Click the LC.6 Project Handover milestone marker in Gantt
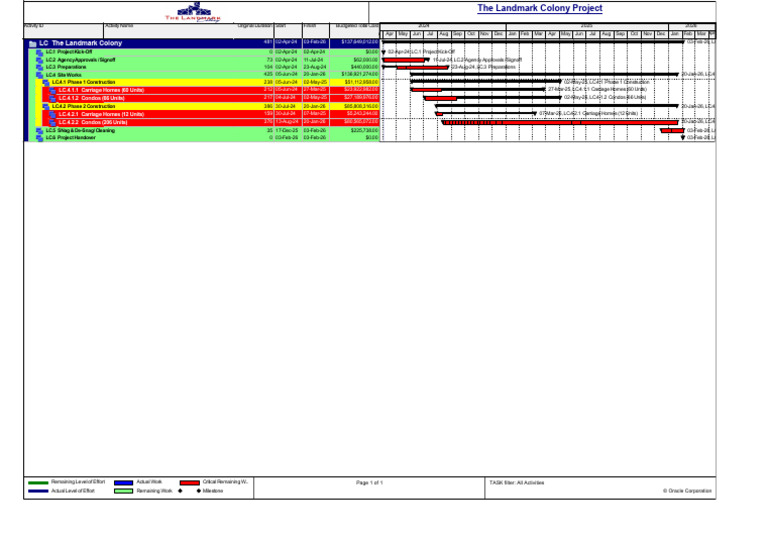 click(683, 138)
